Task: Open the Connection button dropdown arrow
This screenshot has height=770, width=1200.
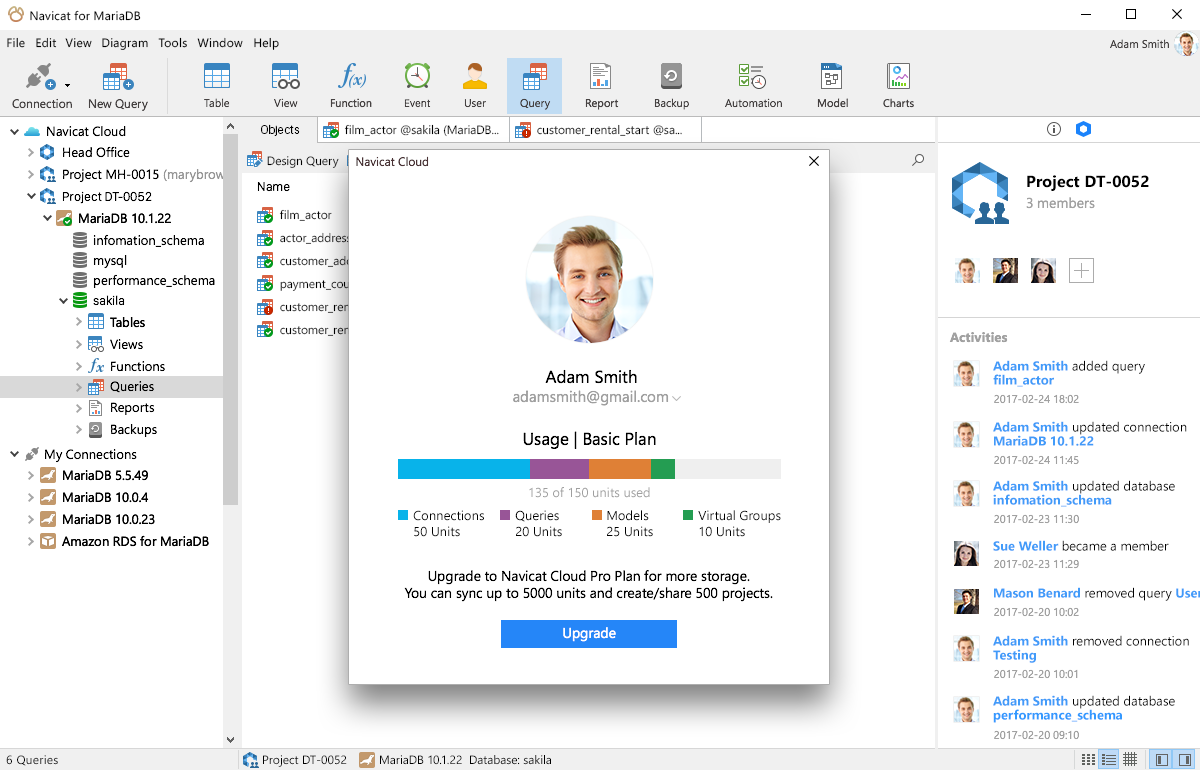Action: [67, 84]
